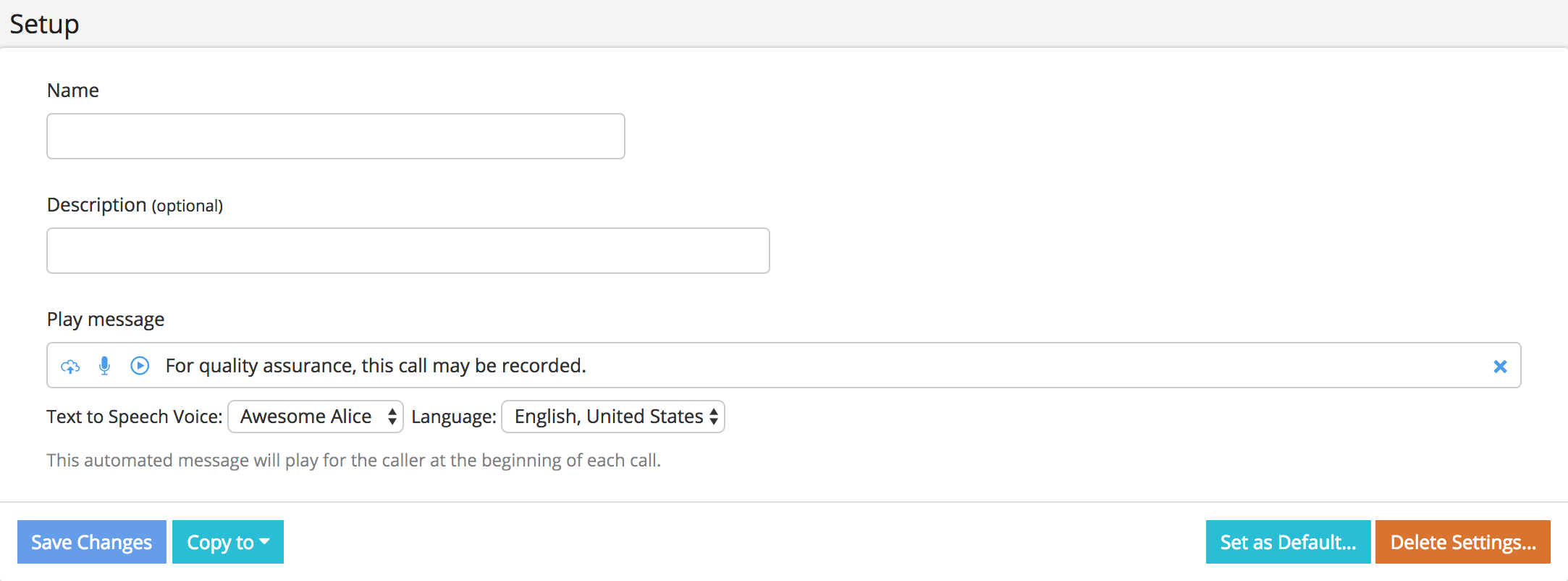1568x581 pixels.
Task: Click the Play message label
Action: tap(106, 319)
